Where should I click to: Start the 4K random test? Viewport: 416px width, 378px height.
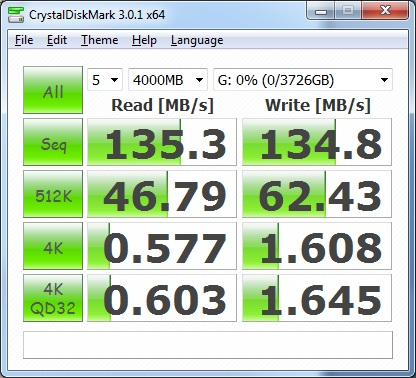click(x=53, y=246)
